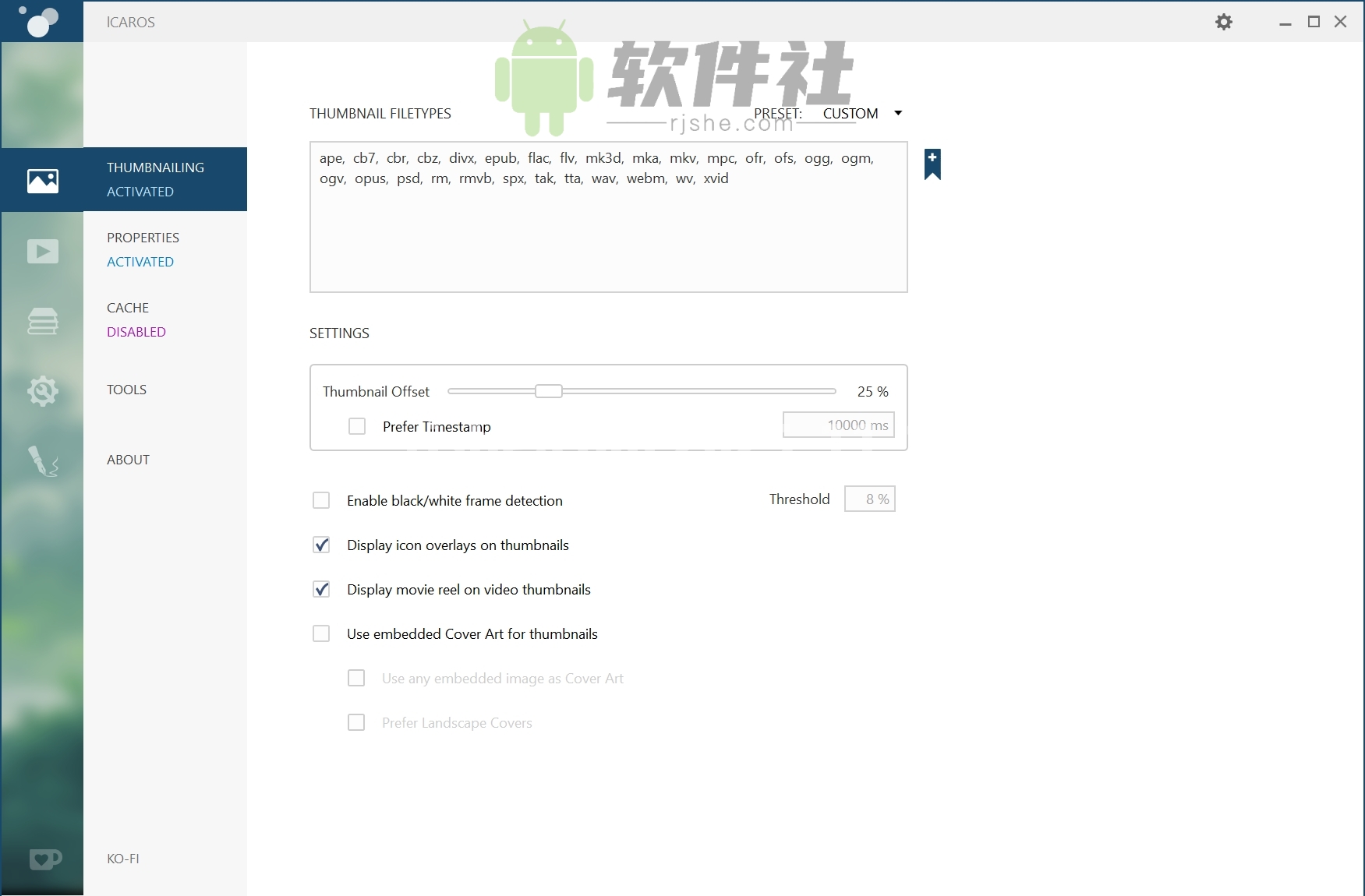
Task: Adjust the Thumbnail Offset slider
Action: [549, 391]
